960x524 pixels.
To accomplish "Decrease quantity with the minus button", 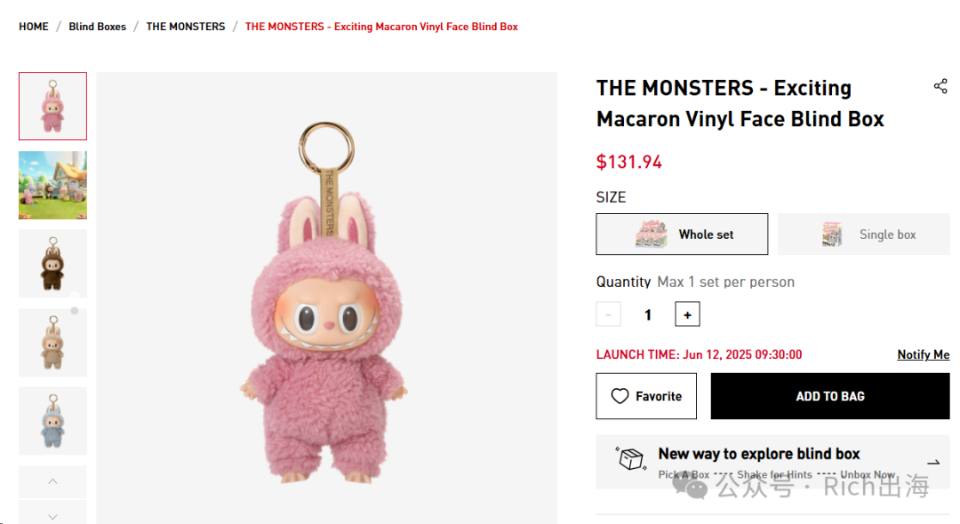I will pyautogui.click(x=608, y=314).
